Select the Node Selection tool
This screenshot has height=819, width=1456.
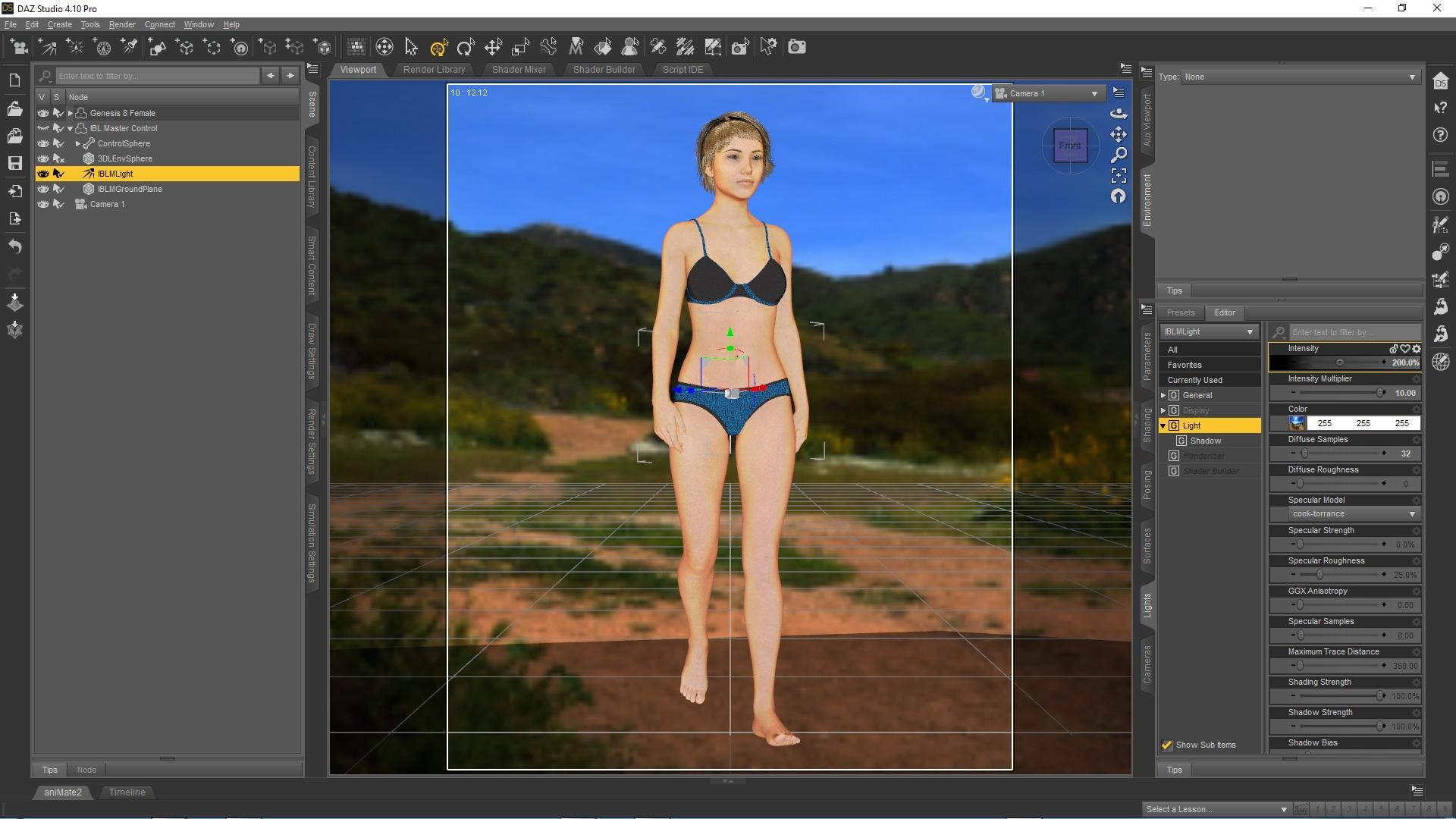(x=411, y=47)
